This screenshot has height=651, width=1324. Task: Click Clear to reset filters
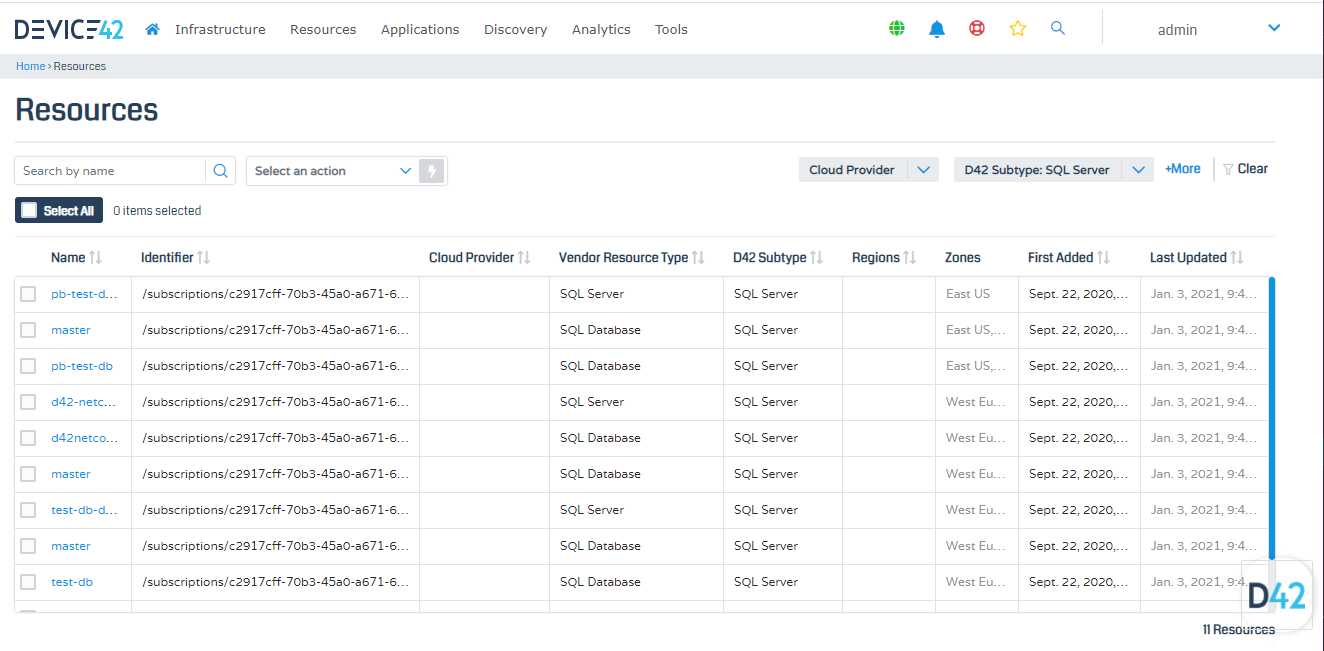1246,169
